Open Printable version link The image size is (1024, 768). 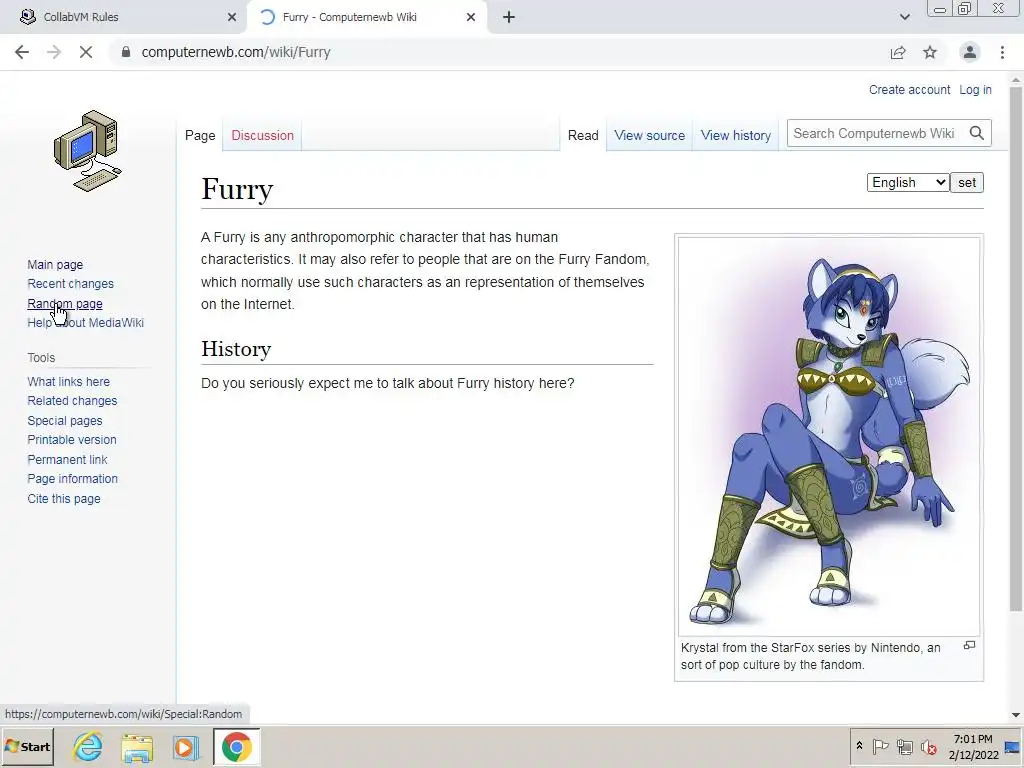point(72,440)
